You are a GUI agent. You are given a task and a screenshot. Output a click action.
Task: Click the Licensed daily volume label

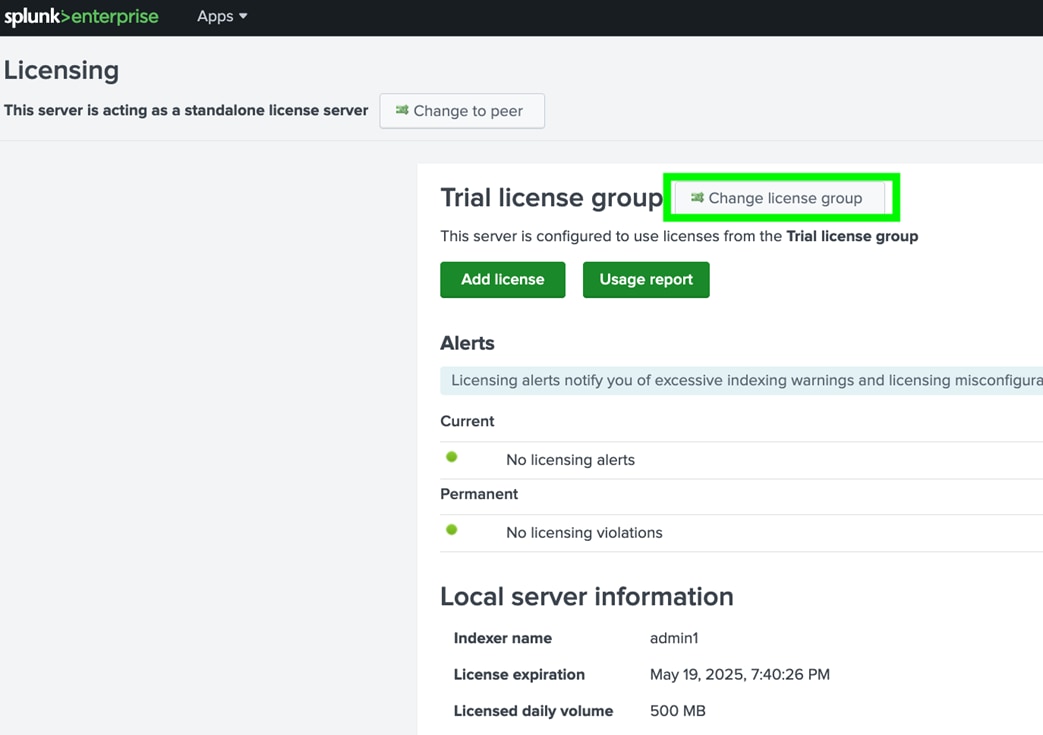(x=533, y=711)
